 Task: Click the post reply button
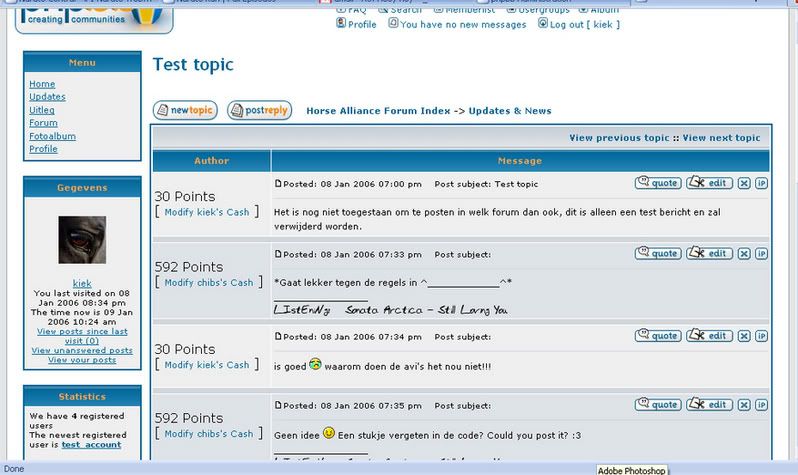pyautogui.click(x=260, y=110)
